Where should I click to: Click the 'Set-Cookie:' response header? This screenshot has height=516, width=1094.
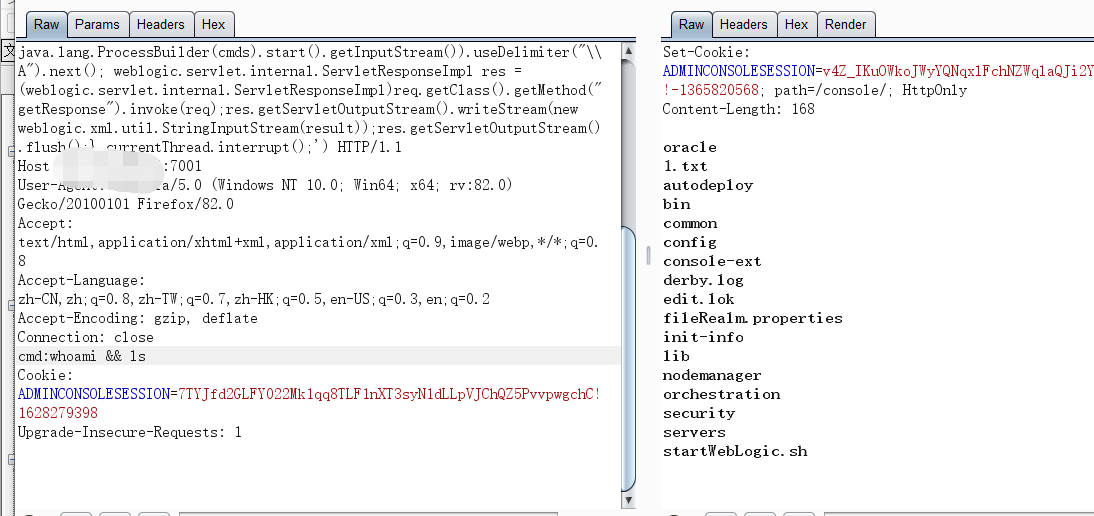[706, 52]
